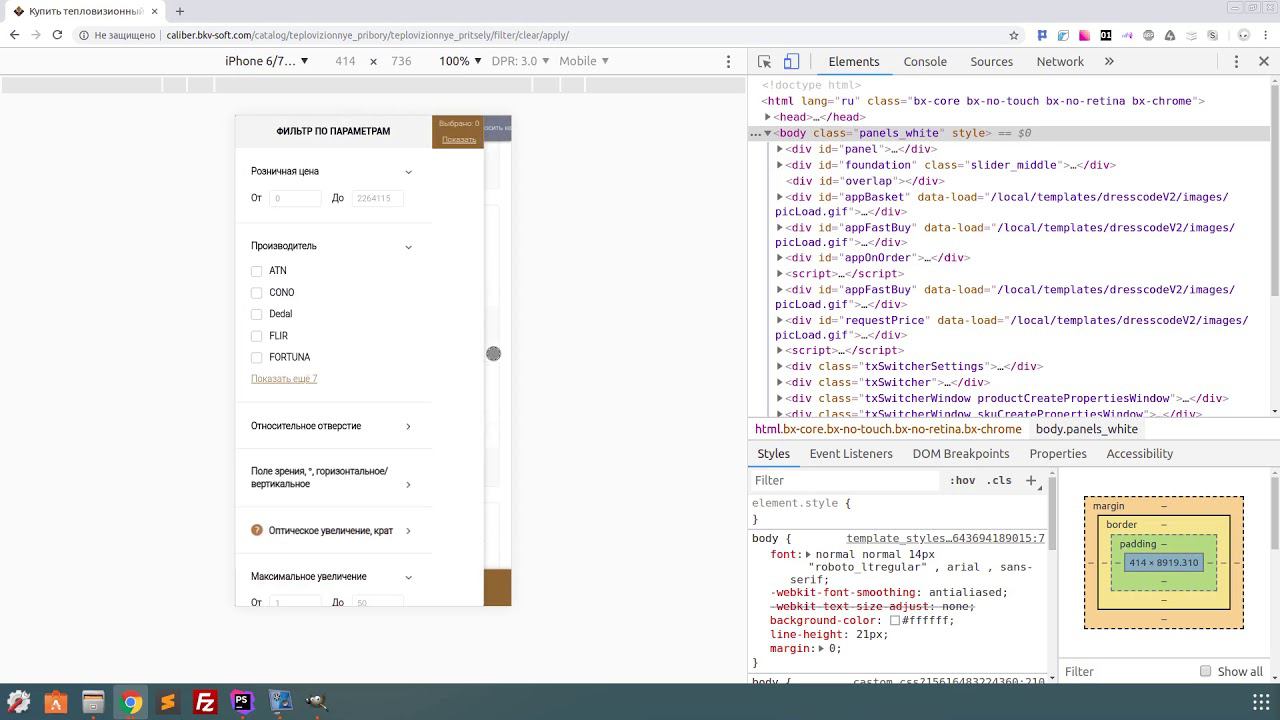Check the Dedal manufacturer checkbox
Screen dimensions: 1280x720
(256, 314)
